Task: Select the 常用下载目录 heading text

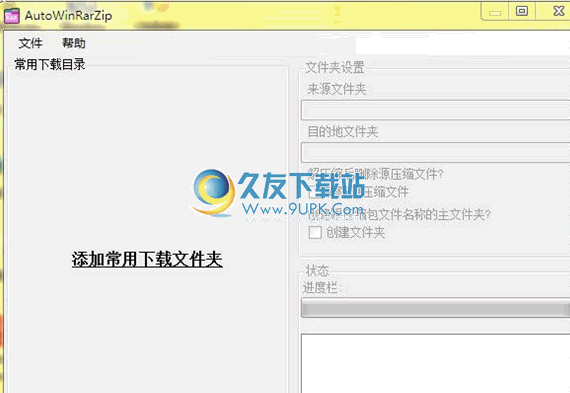Action: (50, 64)
